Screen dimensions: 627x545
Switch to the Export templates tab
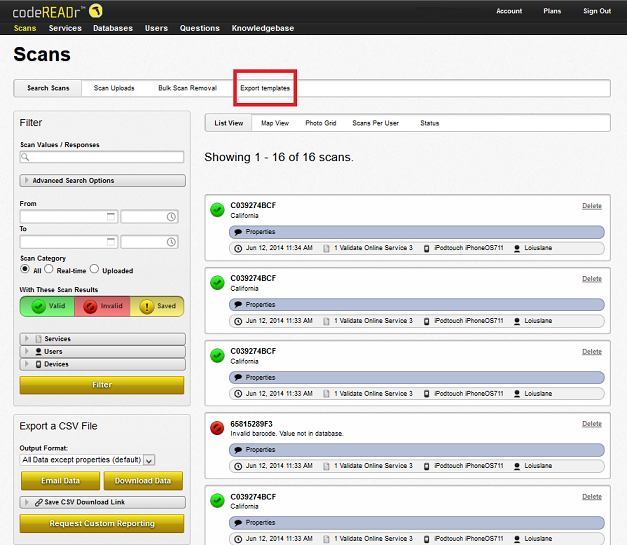265,88
